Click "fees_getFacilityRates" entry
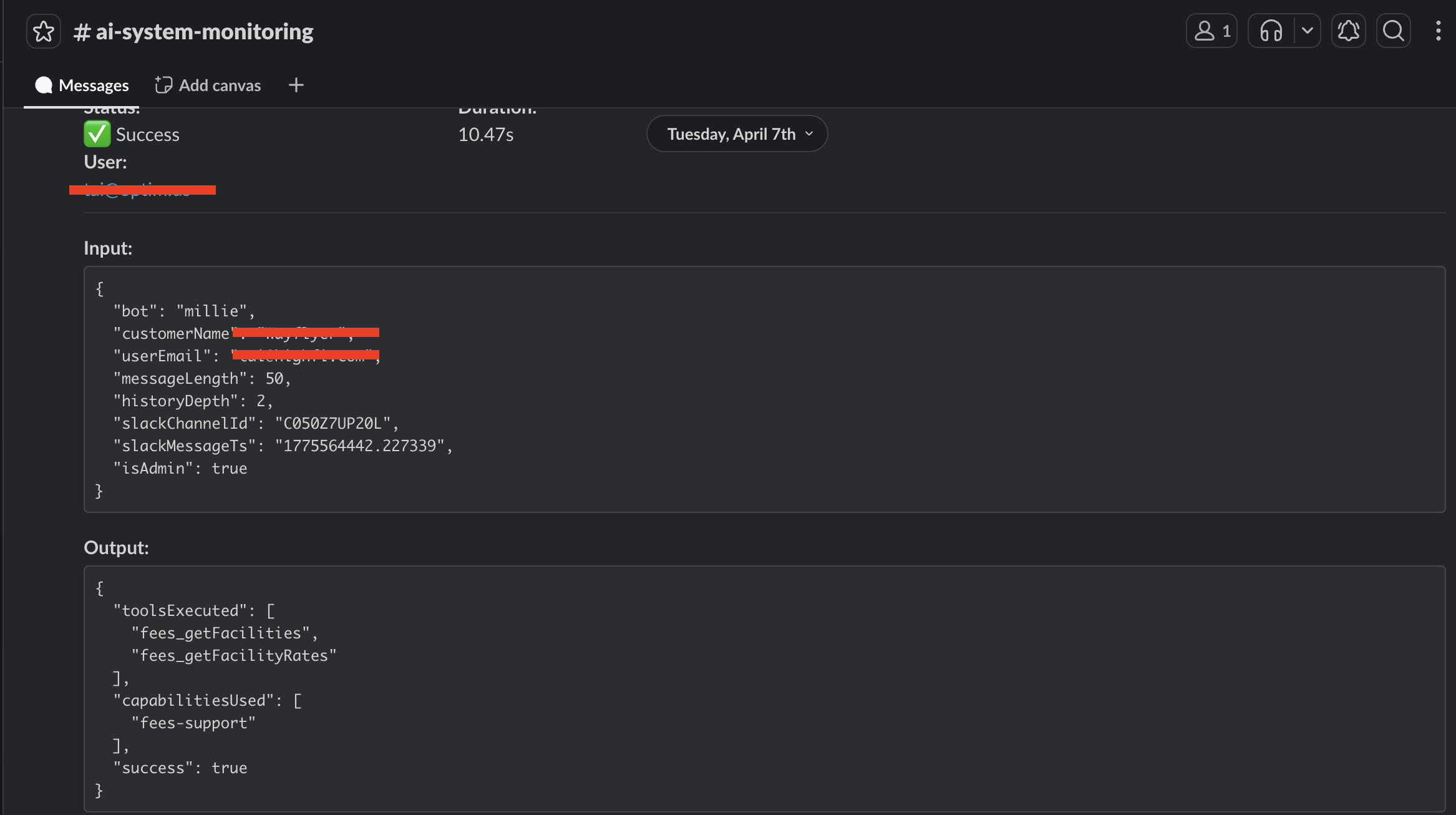 (234, 655)
